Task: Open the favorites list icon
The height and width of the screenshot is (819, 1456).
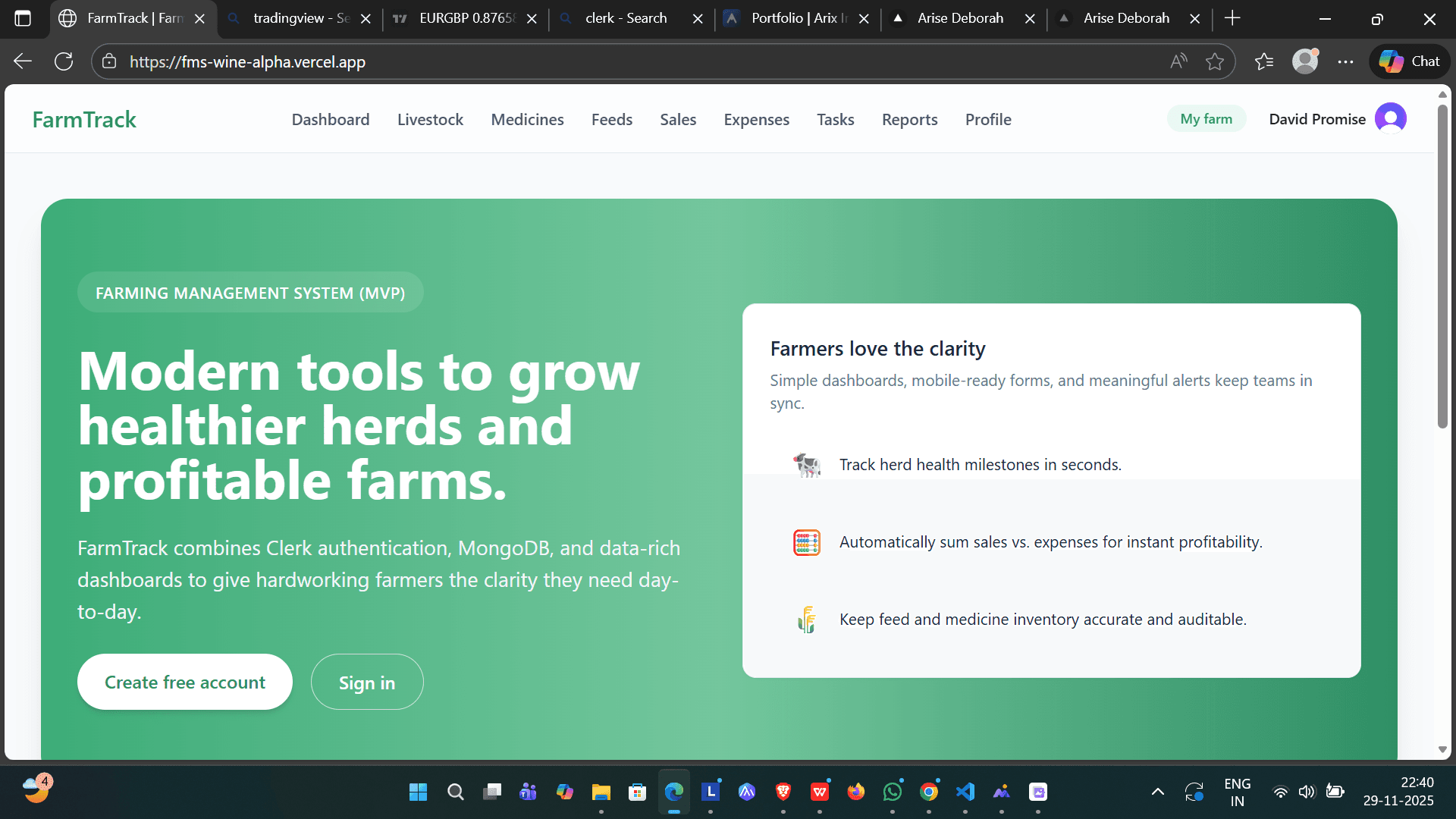Action: tap(1263, 61)
